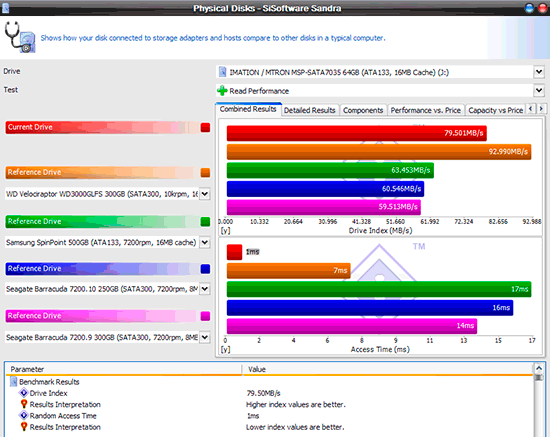Viewport: 550px width, 437px height.
Task: Click the 14ms magenta access time bar
Action: pyautogui.click(x=352, y=326)
